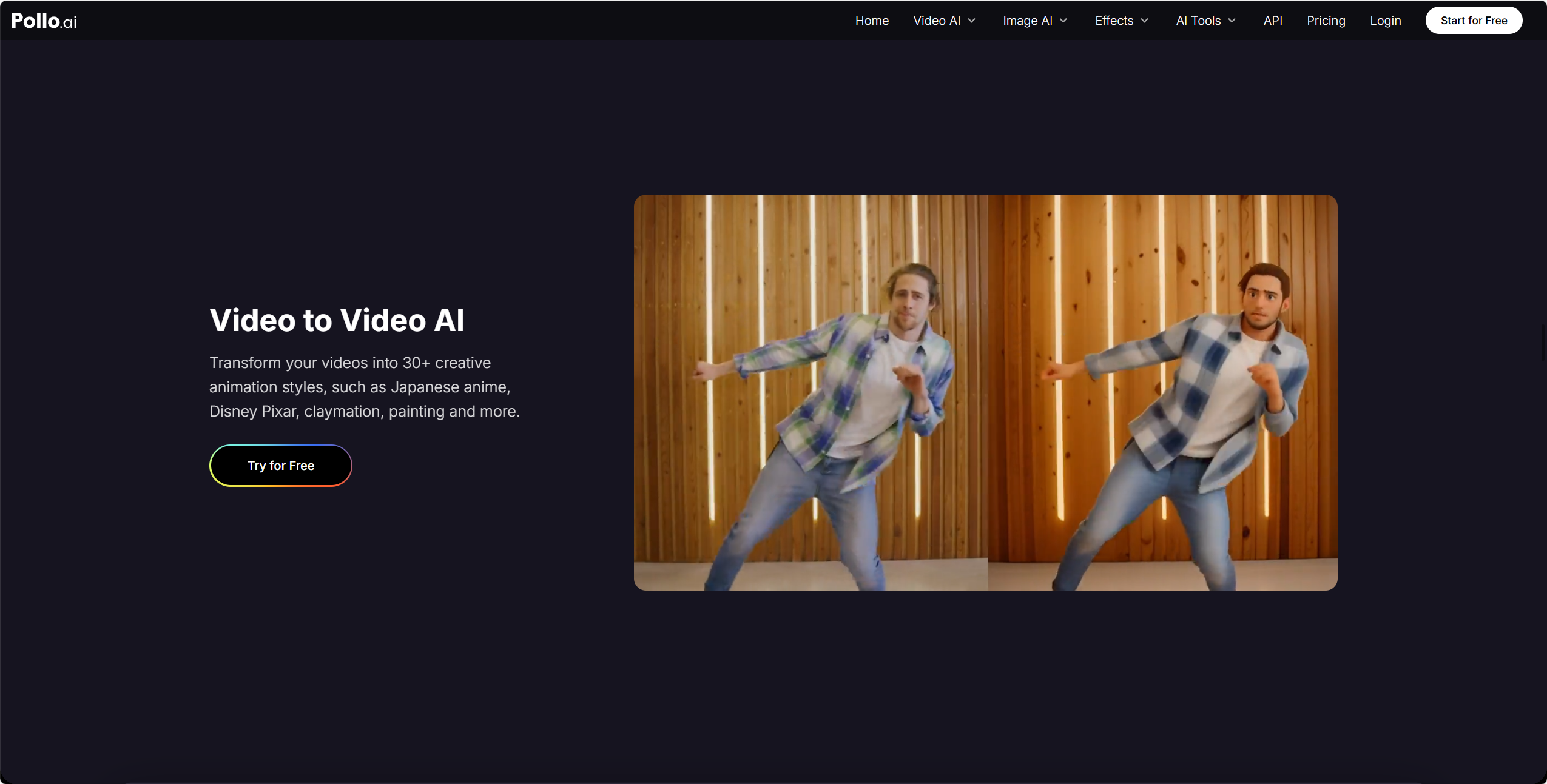Click the Start for Free button
1547x784 pixels.
(1474, 21)
